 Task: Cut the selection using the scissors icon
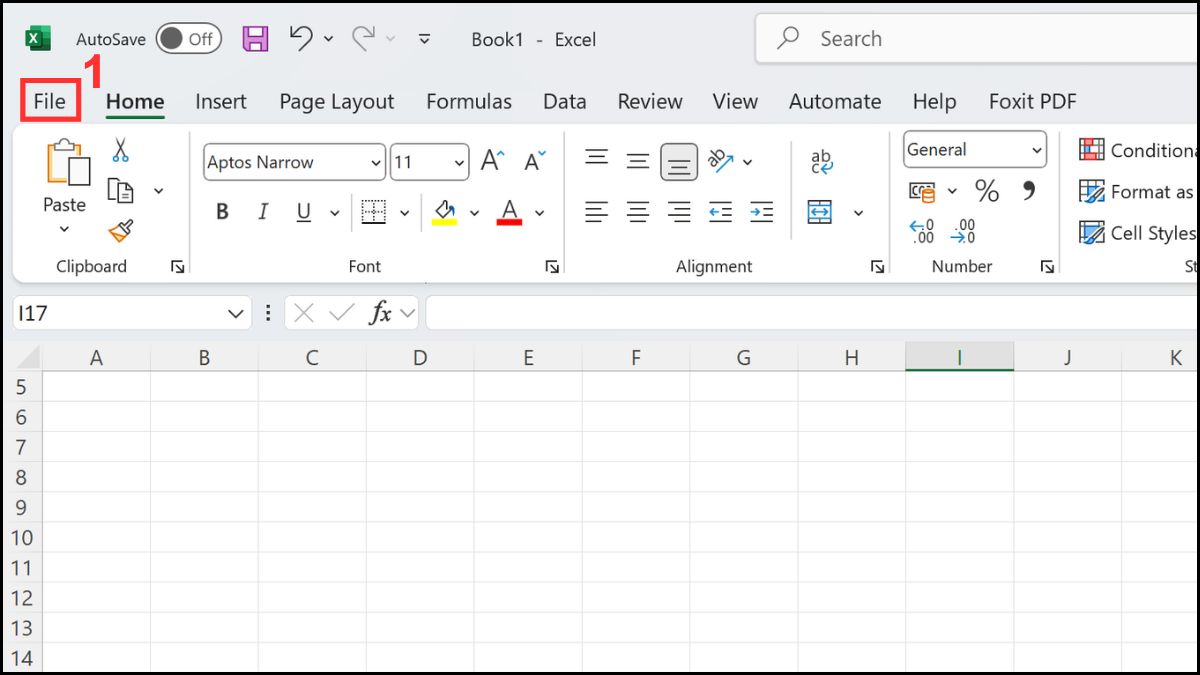coord(122,149)
